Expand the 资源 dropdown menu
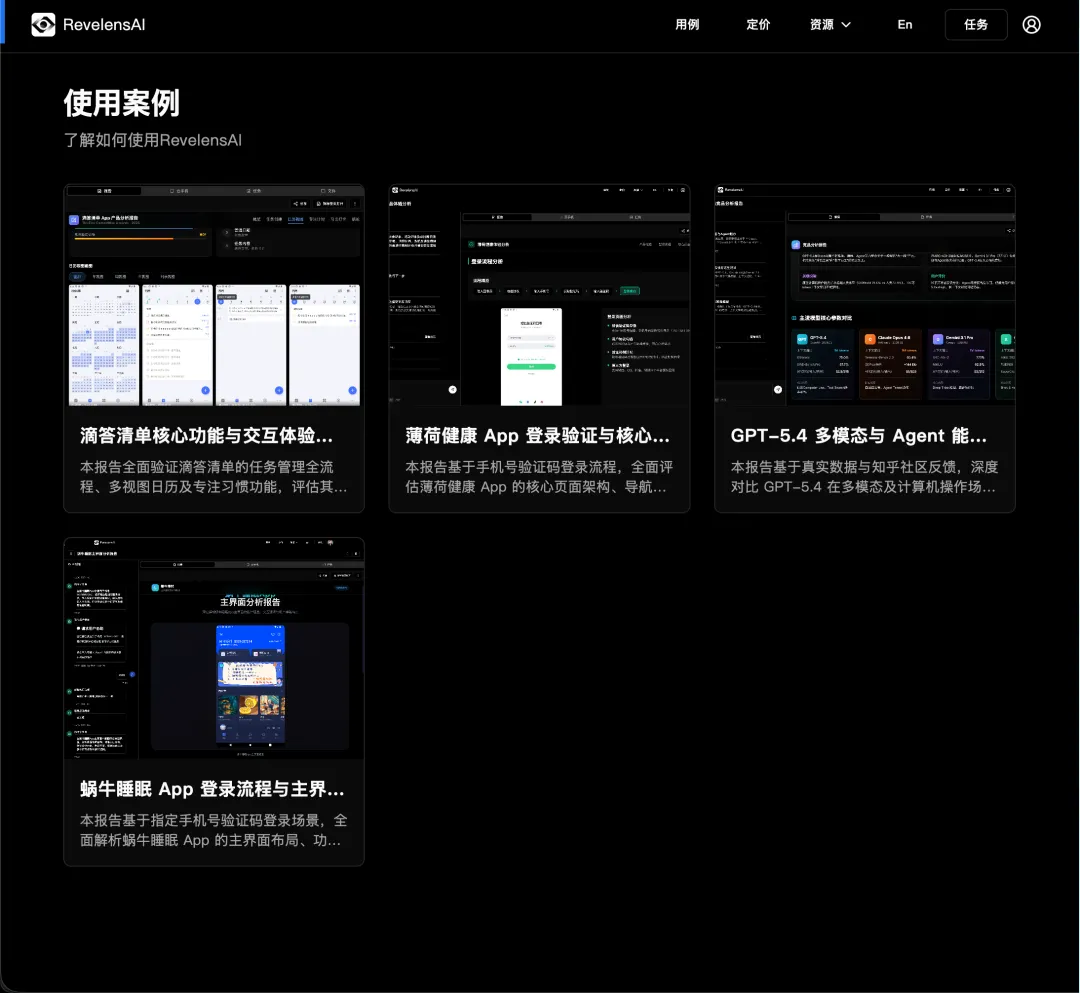 point(830,25)
